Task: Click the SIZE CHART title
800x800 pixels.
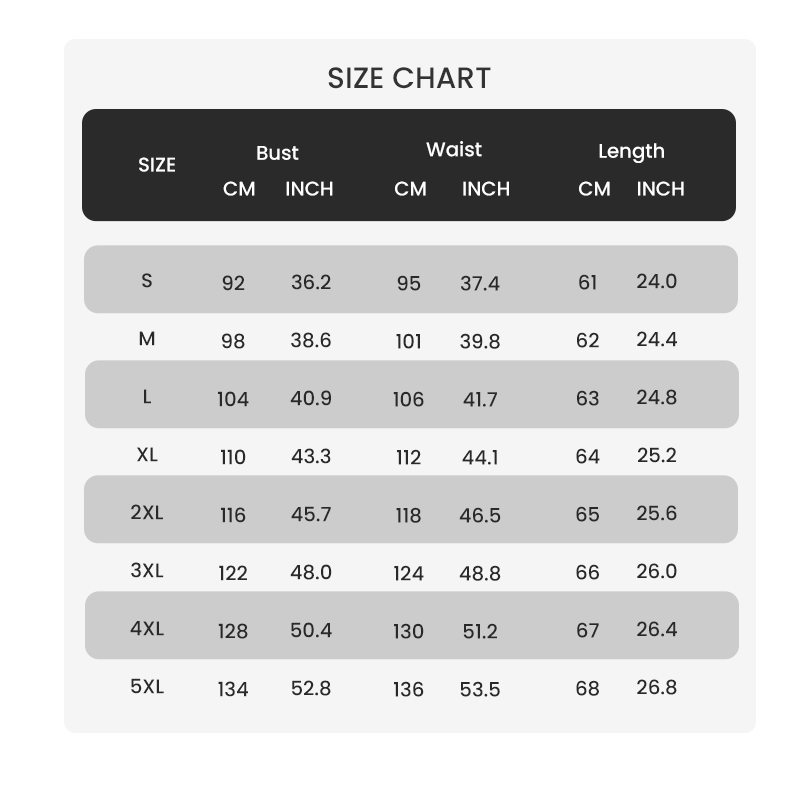Action: [x=409, y=78]
